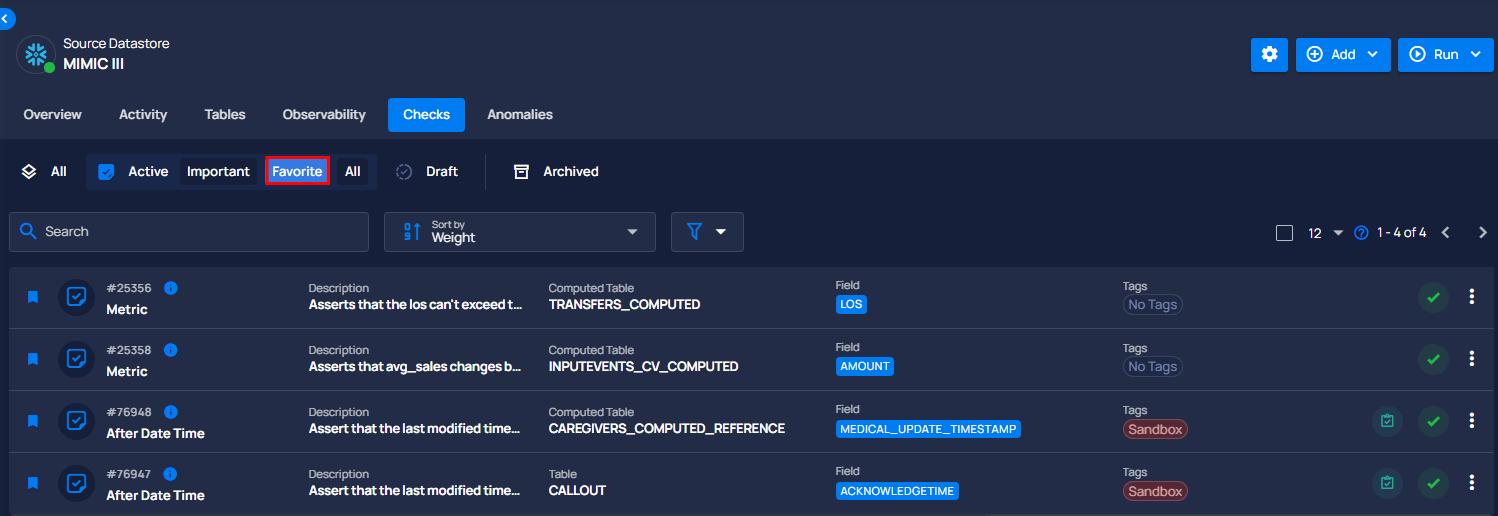Click the green status checkmark for #76948
The image size is (1498, 516).
point(1433,421)
